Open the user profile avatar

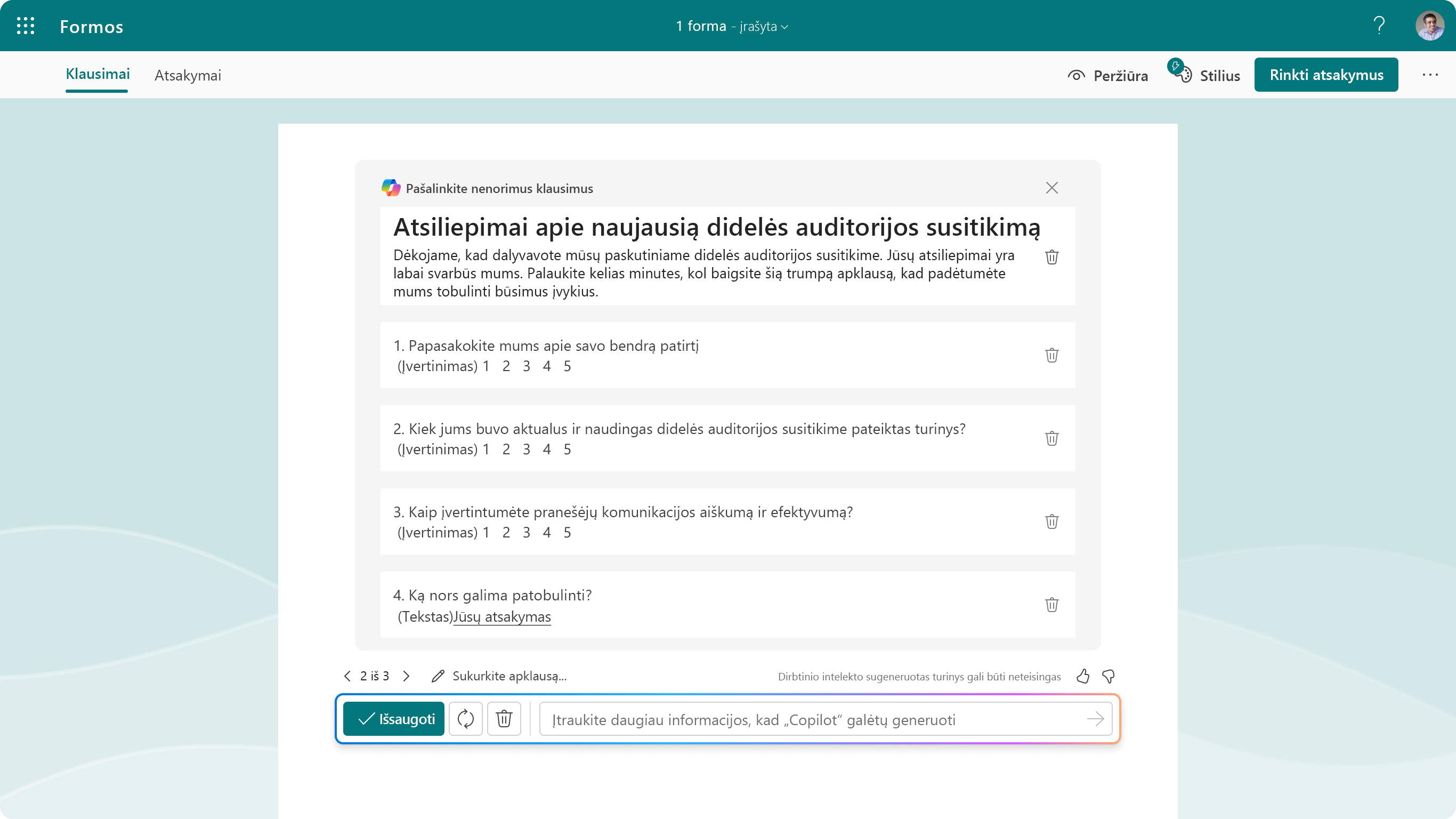pos(1429,26)
